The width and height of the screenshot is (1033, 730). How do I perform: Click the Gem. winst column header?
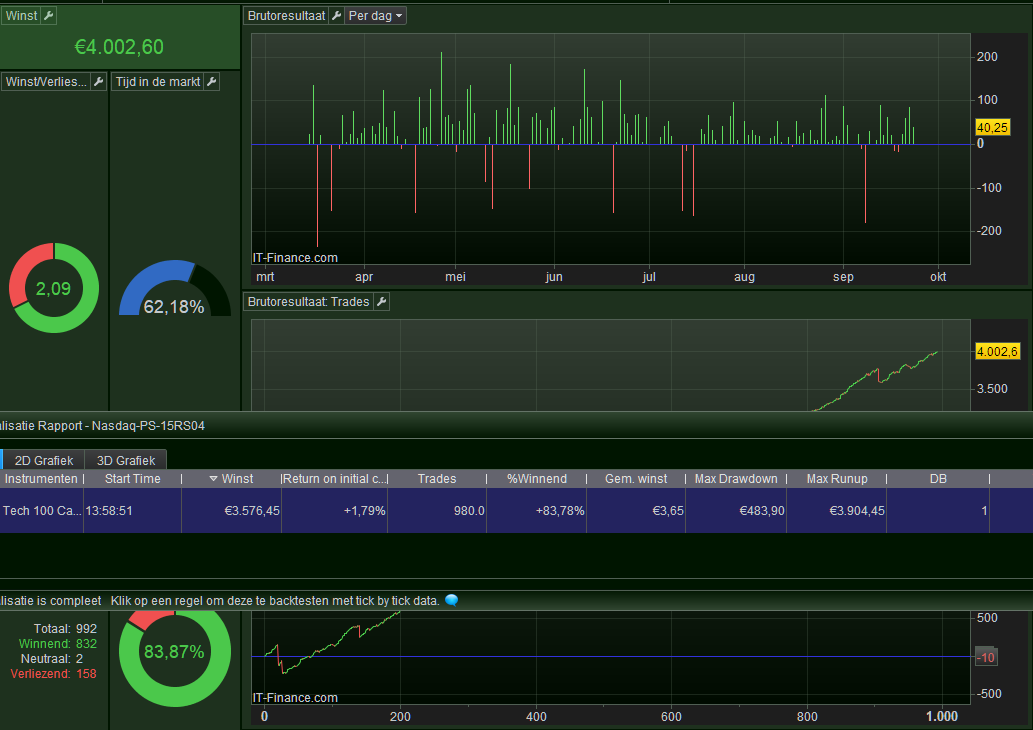636,479
